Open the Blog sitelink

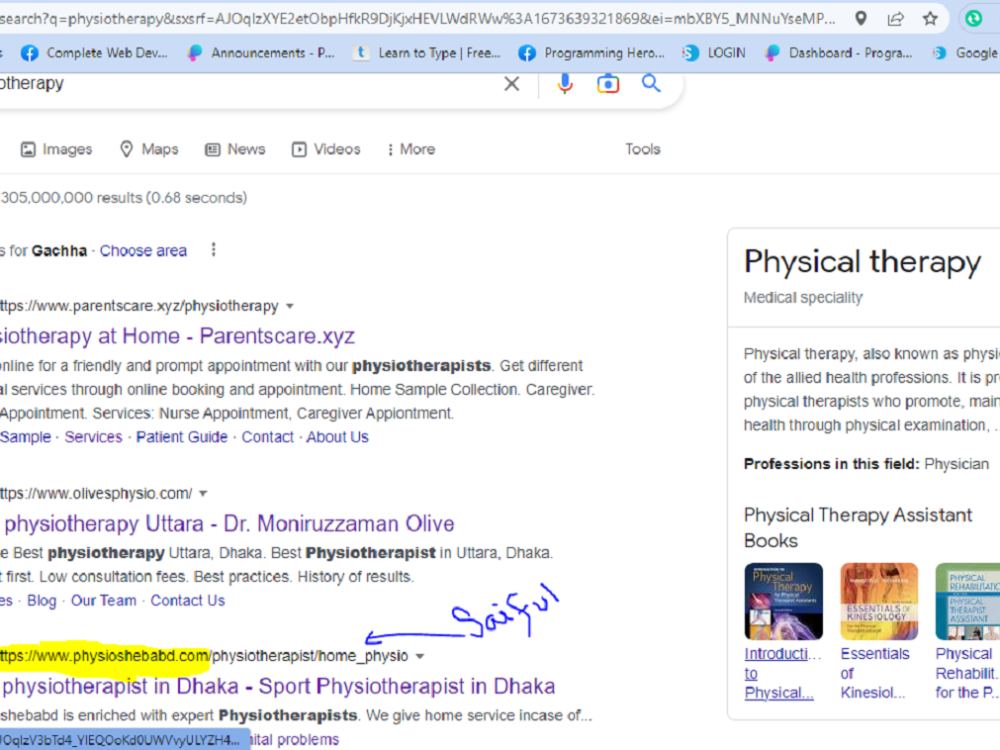click(41, 601)
